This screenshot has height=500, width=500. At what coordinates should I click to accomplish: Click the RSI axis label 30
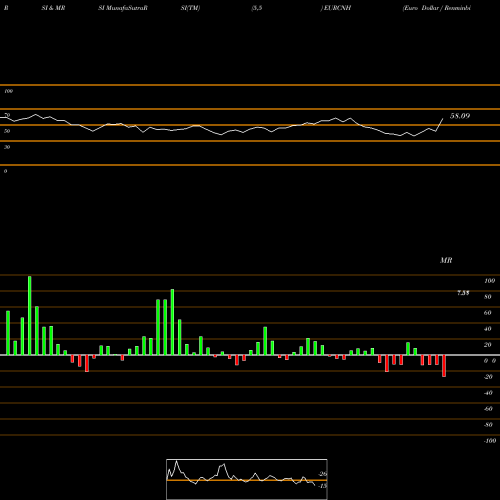pyautogui.click(x=7, y=147)
